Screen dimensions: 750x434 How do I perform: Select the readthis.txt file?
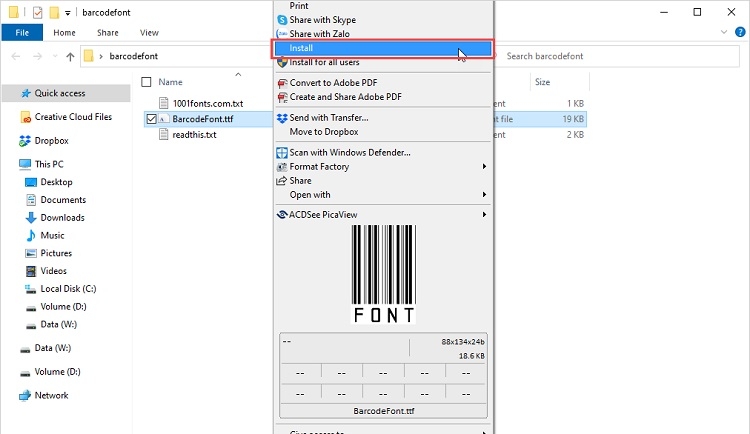tap(194, 135)
